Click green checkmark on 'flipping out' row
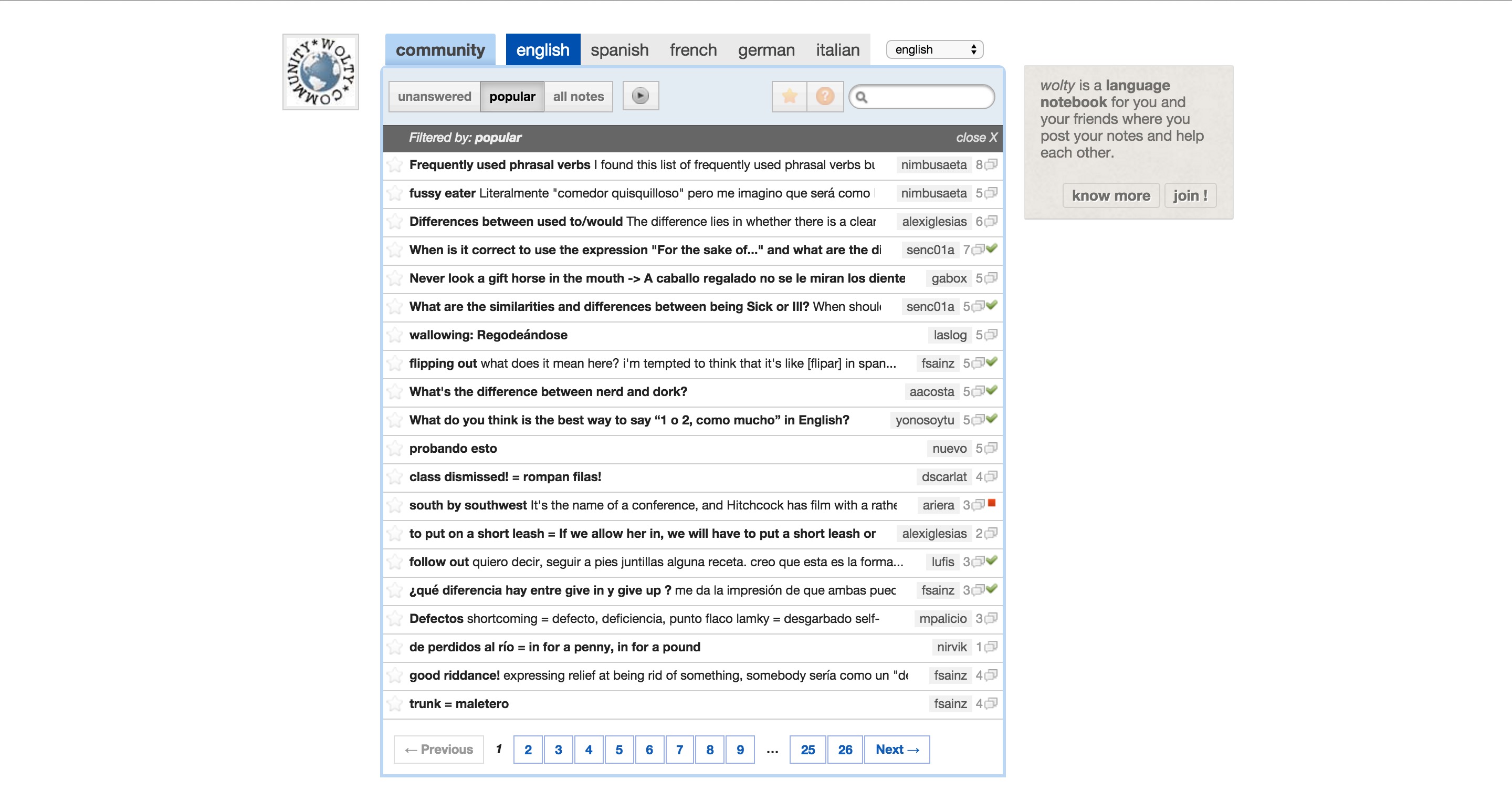1512x790 pixels. coord(992,362)
